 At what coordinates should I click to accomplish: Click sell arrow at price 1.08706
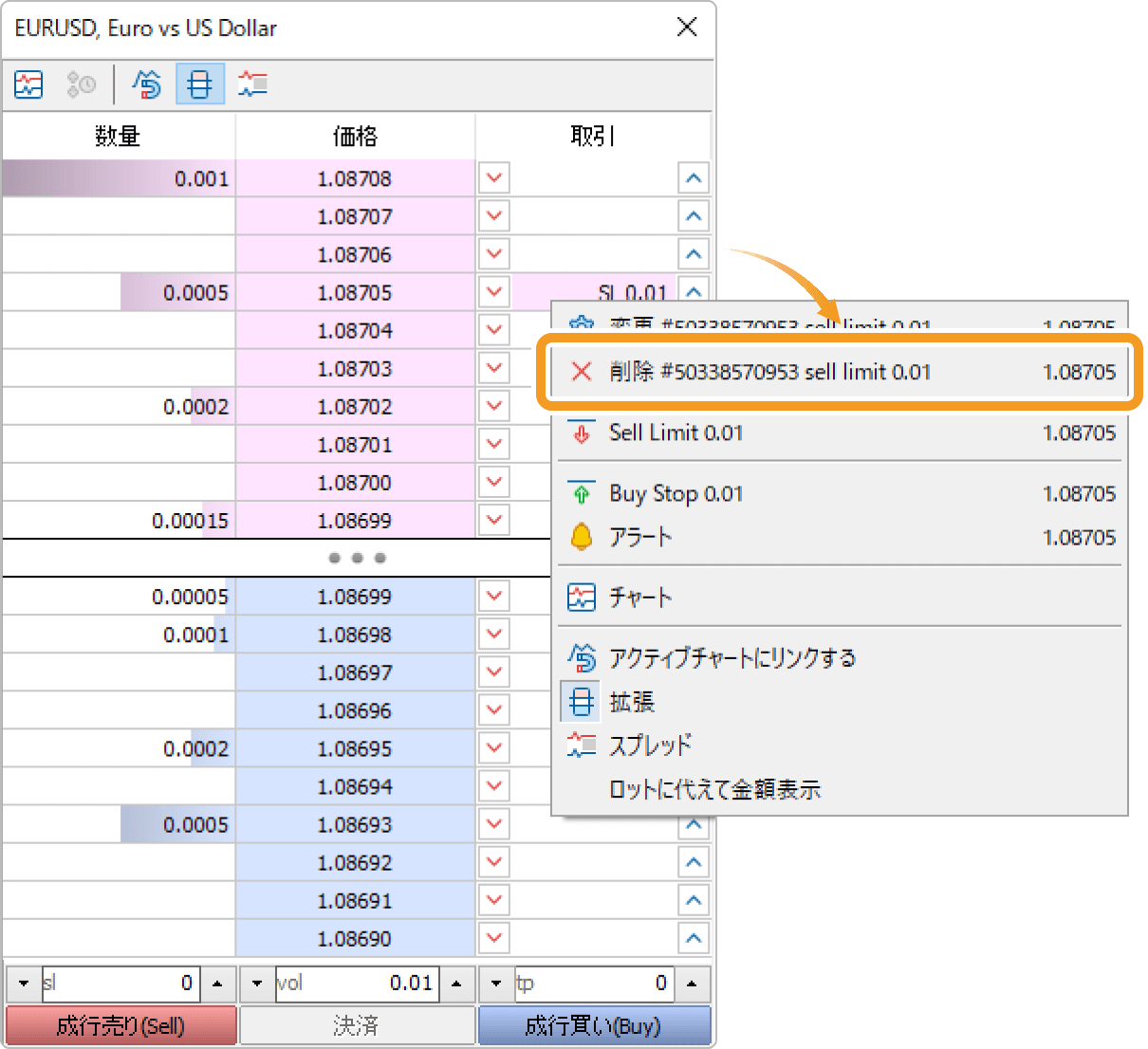point(494,254)
